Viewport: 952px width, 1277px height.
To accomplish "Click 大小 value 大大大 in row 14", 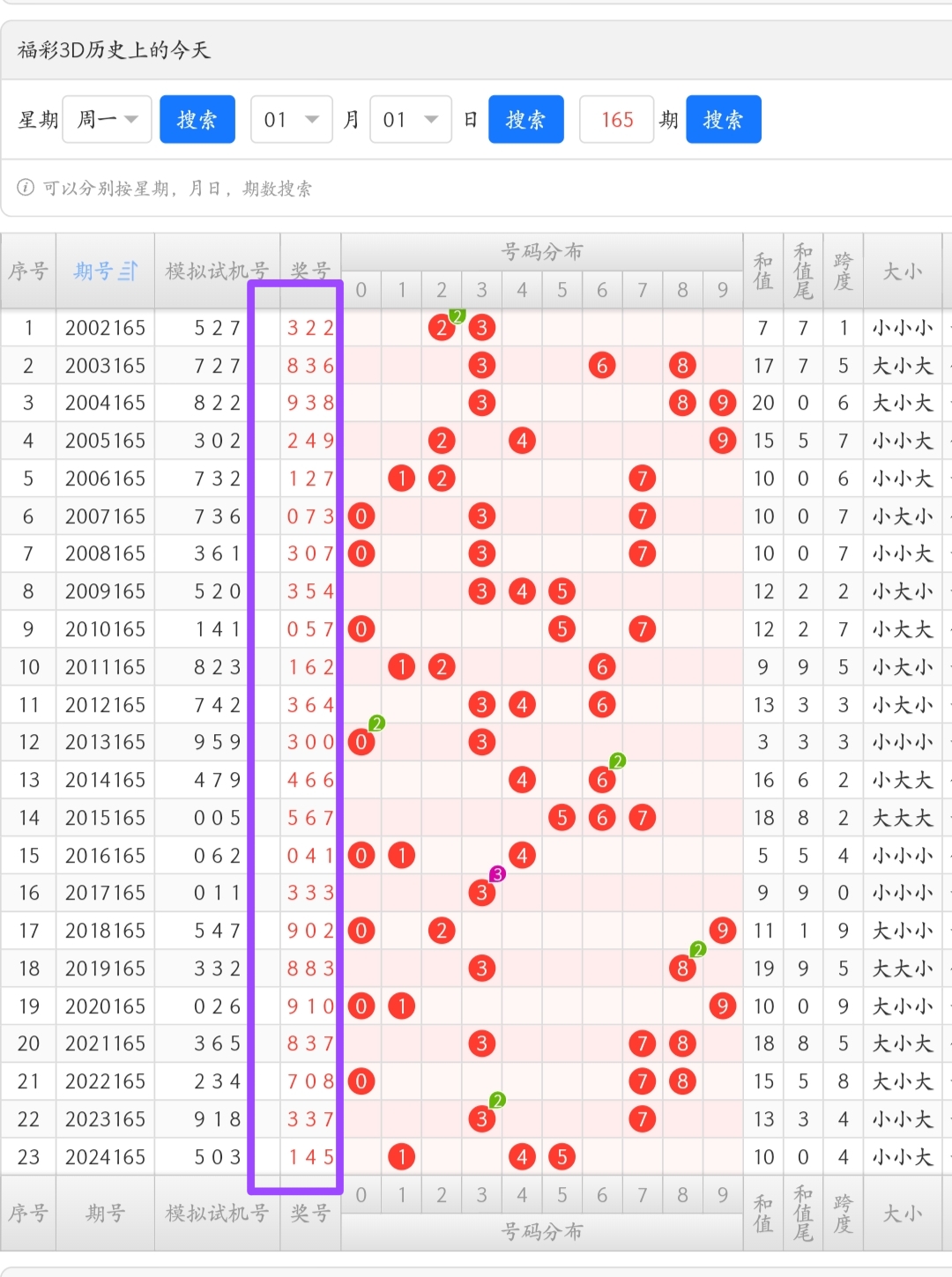I will 903,818.
